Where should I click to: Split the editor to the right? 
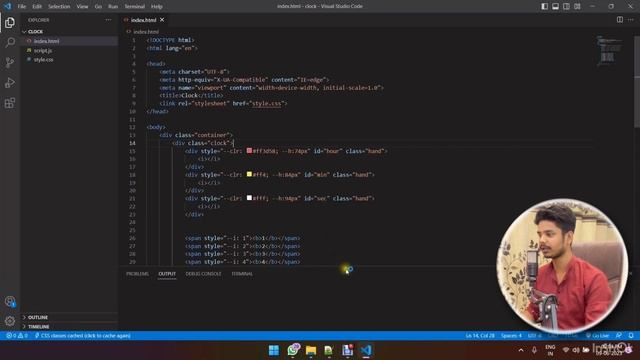pos(620,20)
